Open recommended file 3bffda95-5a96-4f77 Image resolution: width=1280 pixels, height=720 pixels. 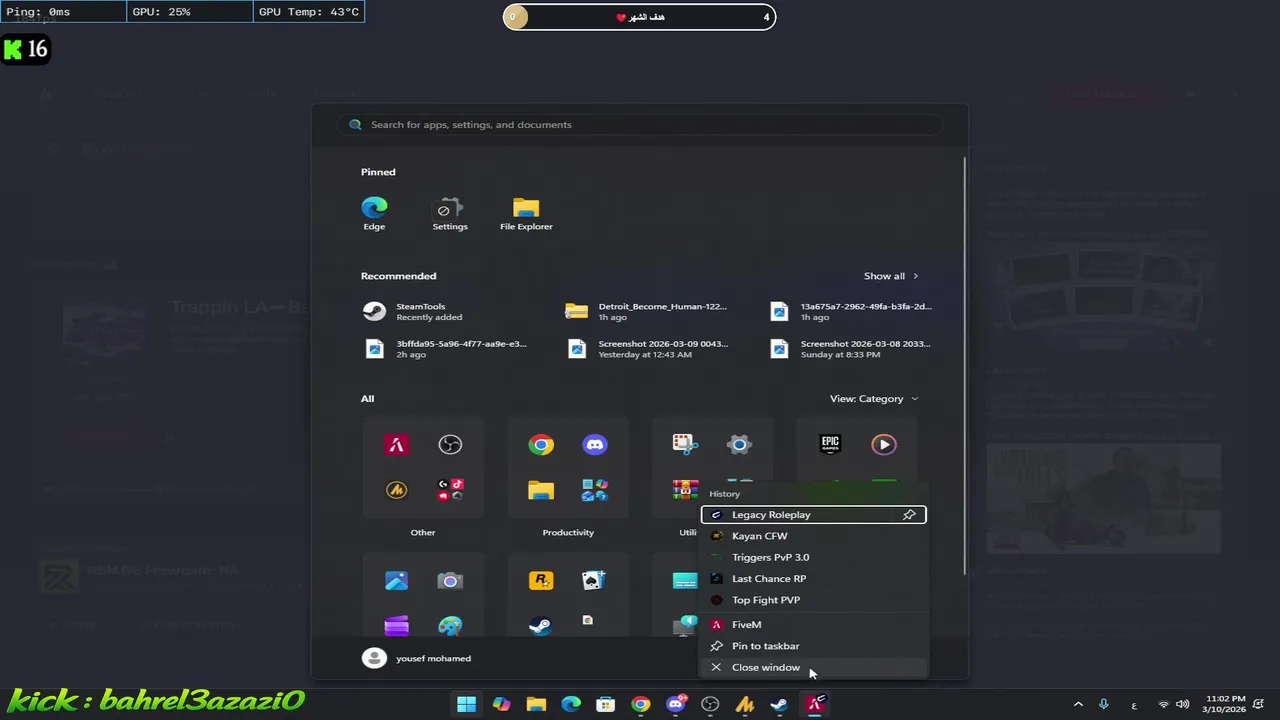[445, 349]
